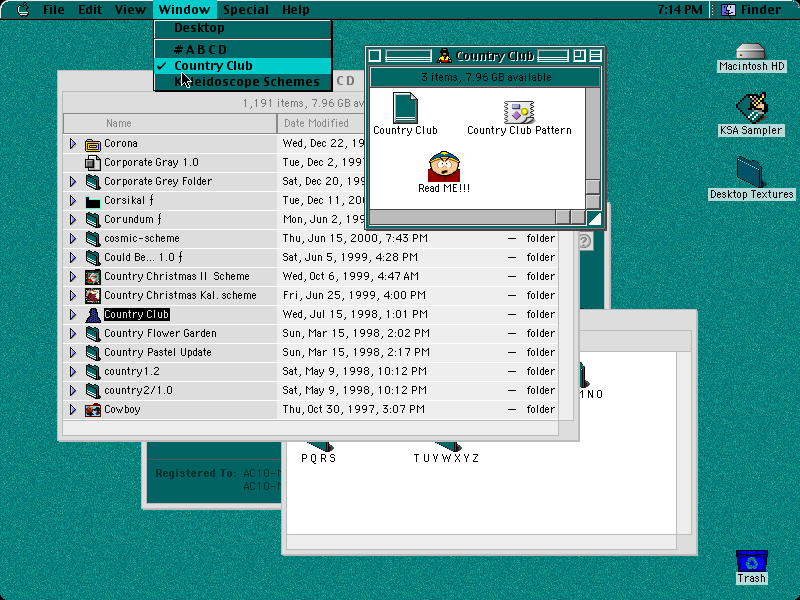Click the Finder application menu icon
Image resolution: width=800 pixels, height=600 pixels.
tap(728, 10)
